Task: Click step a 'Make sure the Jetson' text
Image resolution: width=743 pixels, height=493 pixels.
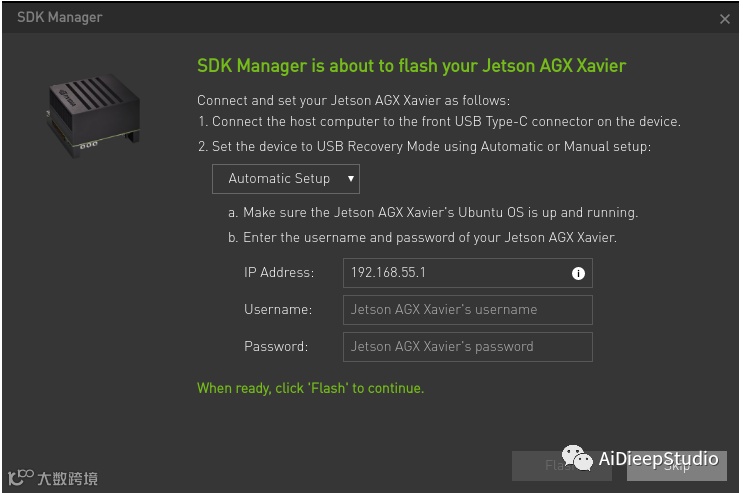Action: click(433, 212)
